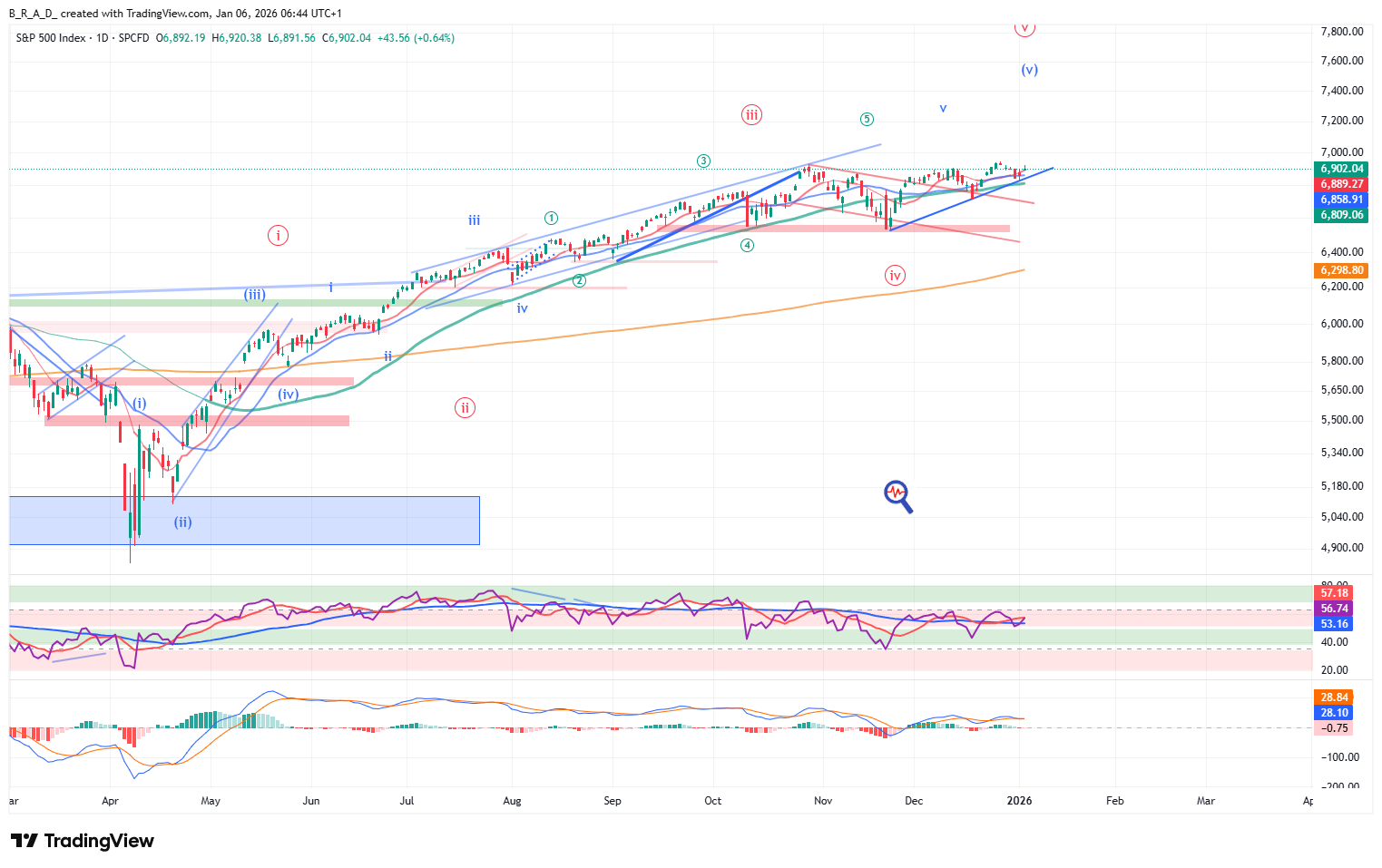Select the green circled 5 wave marker

(867, 120)
